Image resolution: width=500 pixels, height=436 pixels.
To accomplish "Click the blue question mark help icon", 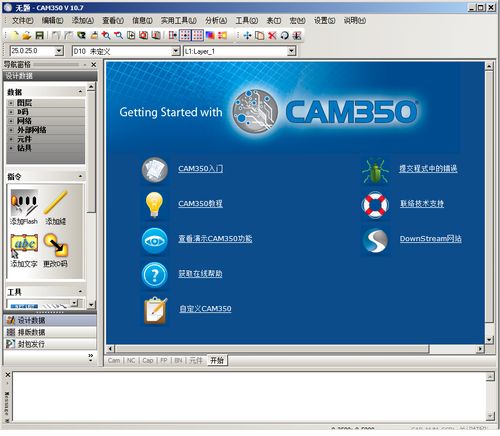I will point(154,275).
